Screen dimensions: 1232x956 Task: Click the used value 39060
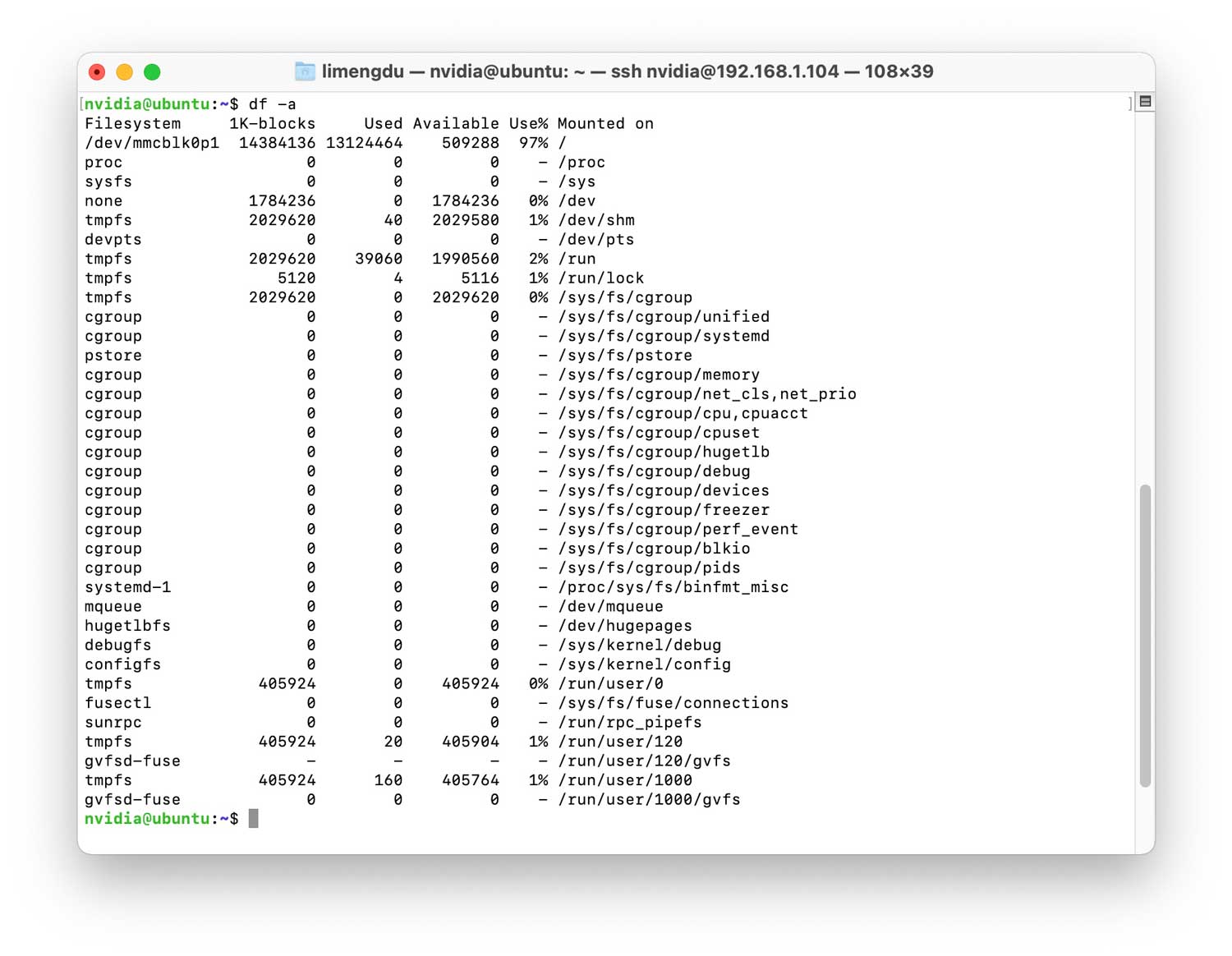coord(379,259)
